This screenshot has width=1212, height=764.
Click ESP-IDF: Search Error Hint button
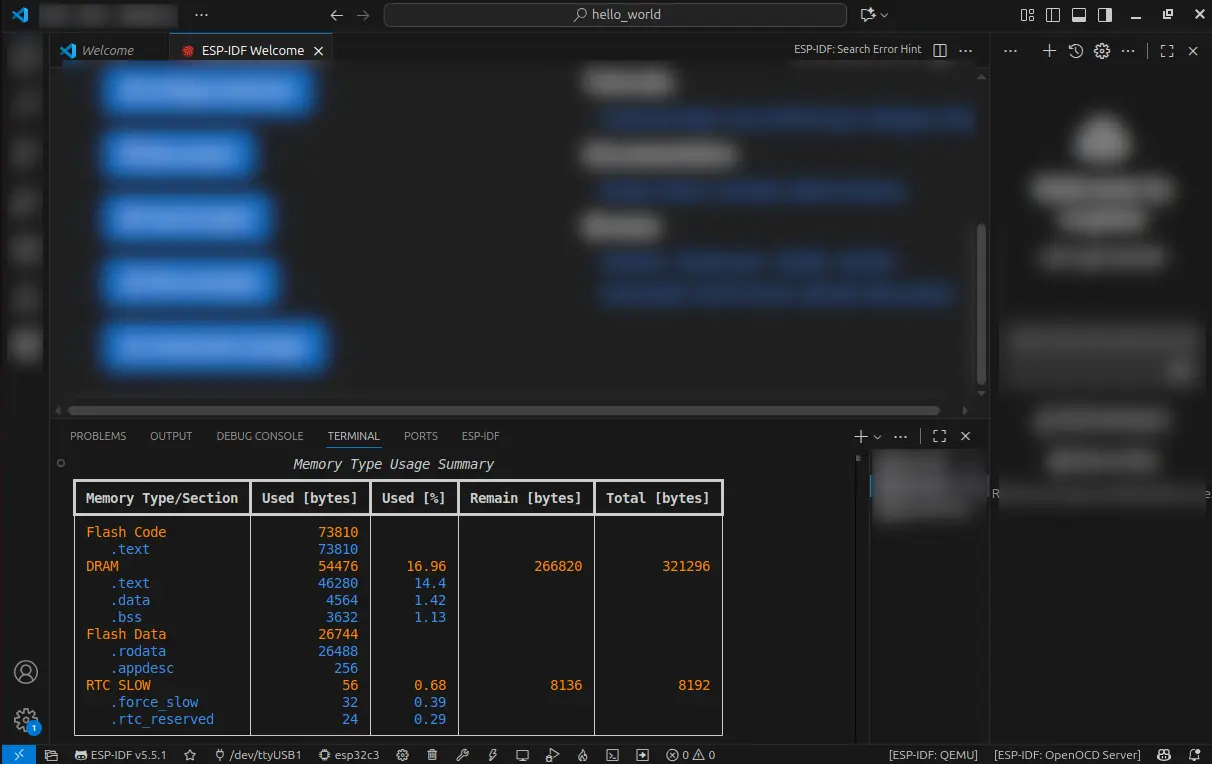click(857, 50)
